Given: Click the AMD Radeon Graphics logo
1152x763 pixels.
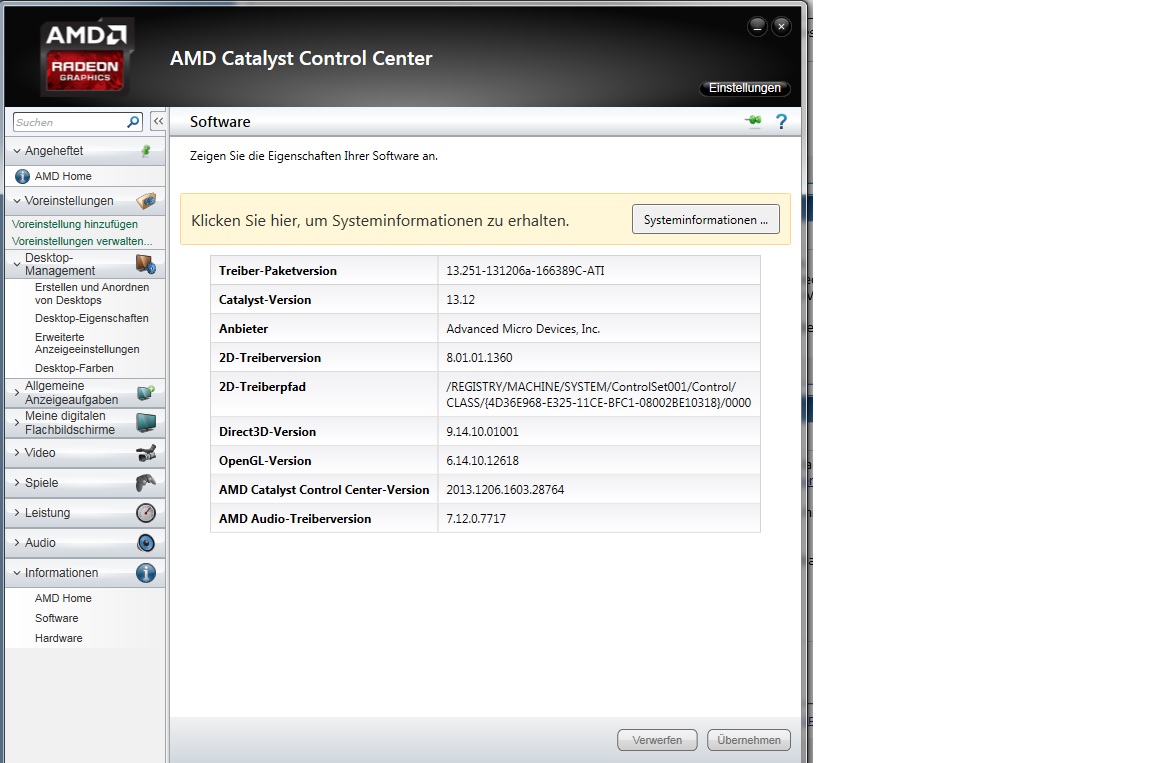Looking at the screenshot, I should pyautogui.click(x=86, y=57).
